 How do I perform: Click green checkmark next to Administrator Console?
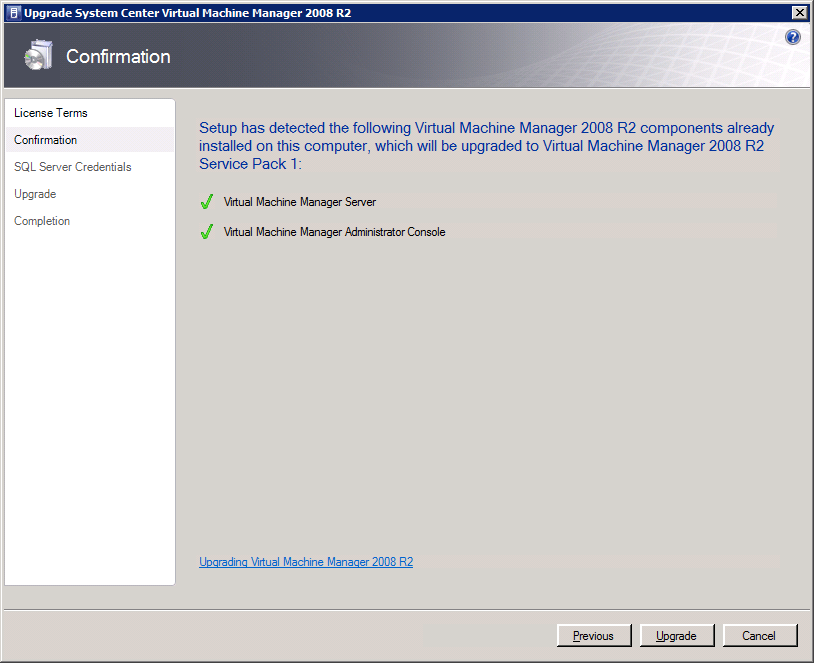click(x=207, y=232)
